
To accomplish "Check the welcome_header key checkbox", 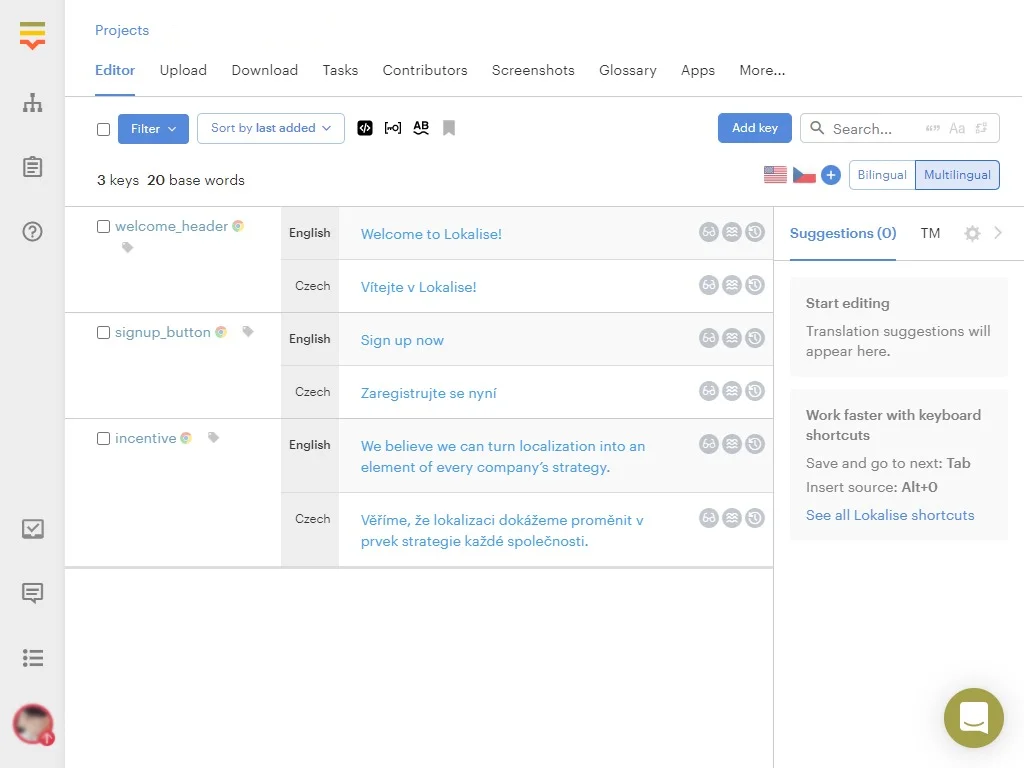I will click(103, 227).
